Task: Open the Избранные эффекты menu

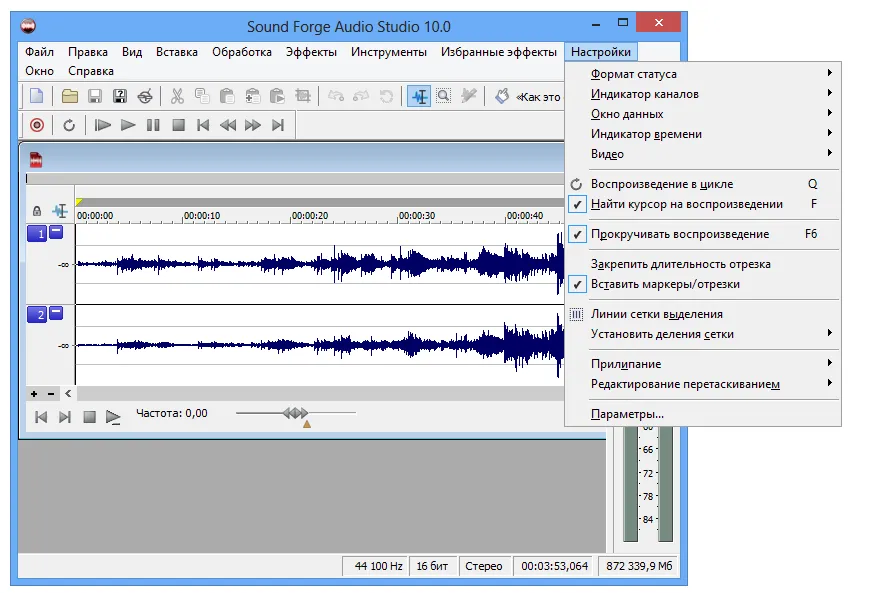Action: tap(499, 52)
